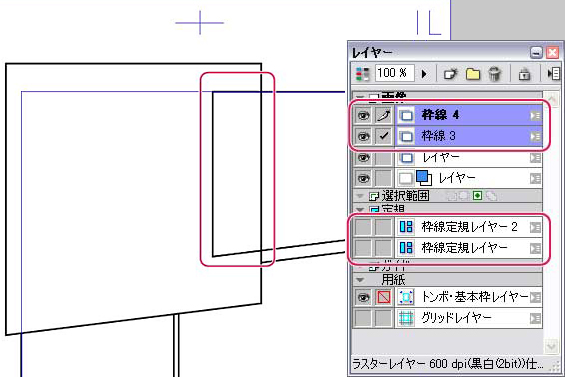Click the panel ruler icon of 枠線定規レイヤー

[406, 248]
